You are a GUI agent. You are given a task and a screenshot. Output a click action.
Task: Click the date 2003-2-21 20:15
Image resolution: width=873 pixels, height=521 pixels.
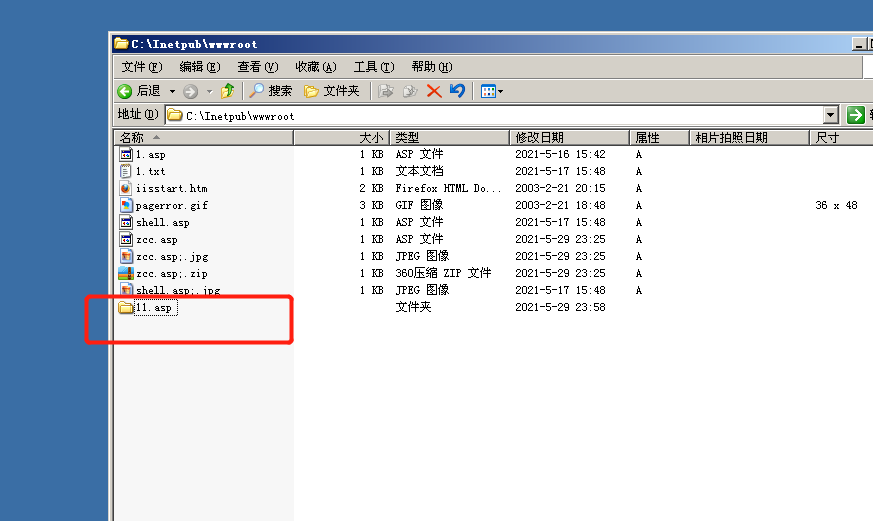pyautogui.click(x=560, y=188)
